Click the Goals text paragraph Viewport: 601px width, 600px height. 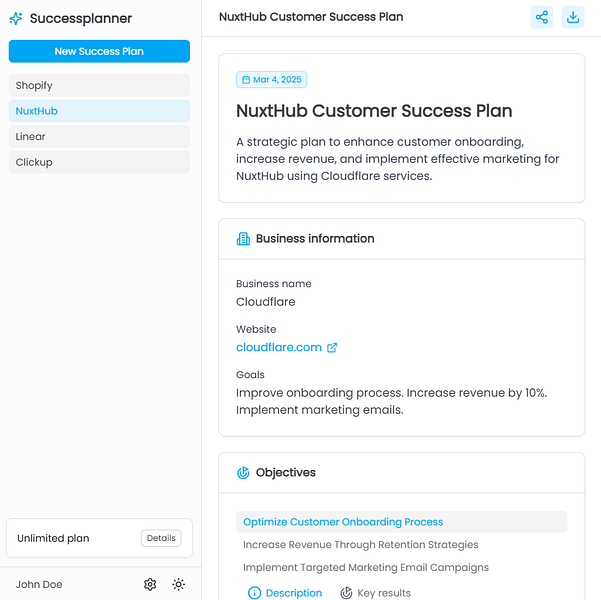click(x=391, y=401)
